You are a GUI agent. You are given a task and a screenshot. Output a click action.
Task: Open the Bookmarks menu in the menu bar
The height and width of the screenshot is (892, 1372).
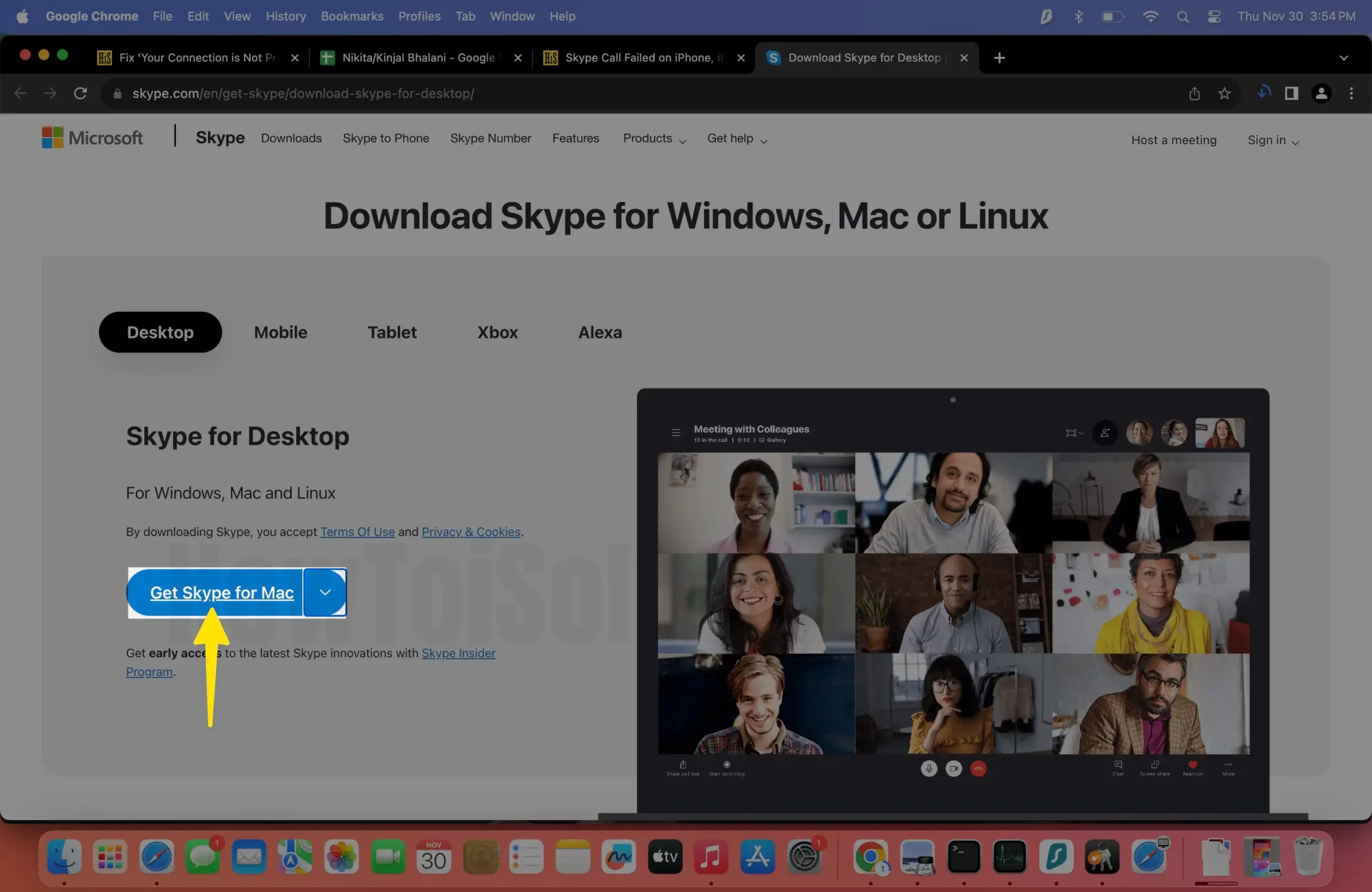[352, 17]
